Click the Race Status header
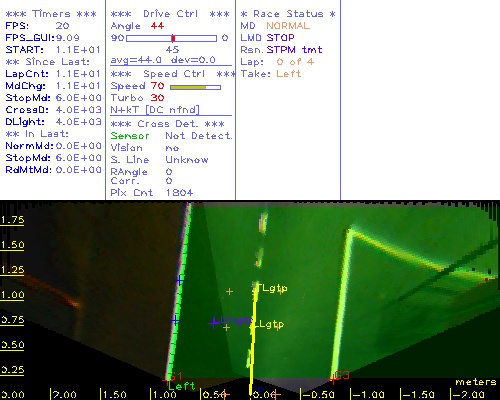This screenshot has width=500, height=400. click(288, 14)
